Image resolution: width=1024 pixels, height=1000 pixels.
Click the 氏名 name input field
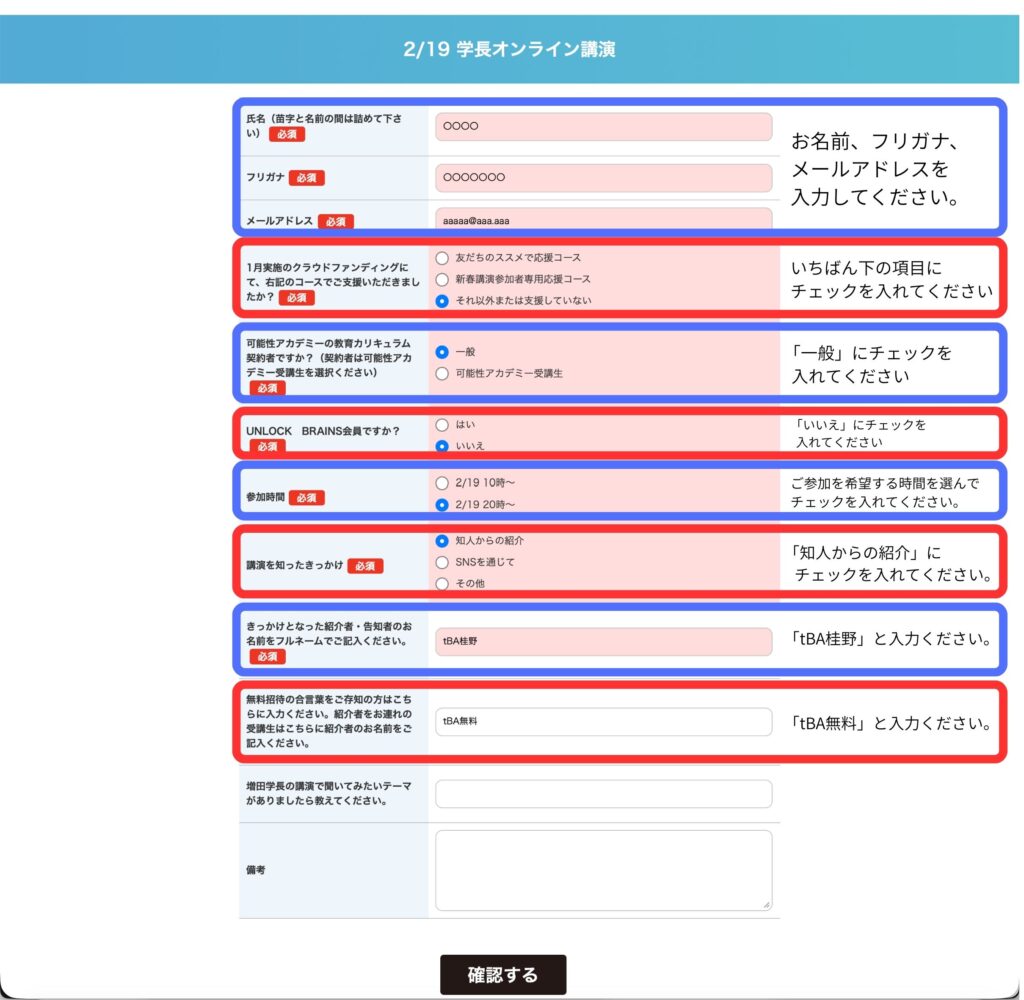pyautogui.click(x=603, y=127)
